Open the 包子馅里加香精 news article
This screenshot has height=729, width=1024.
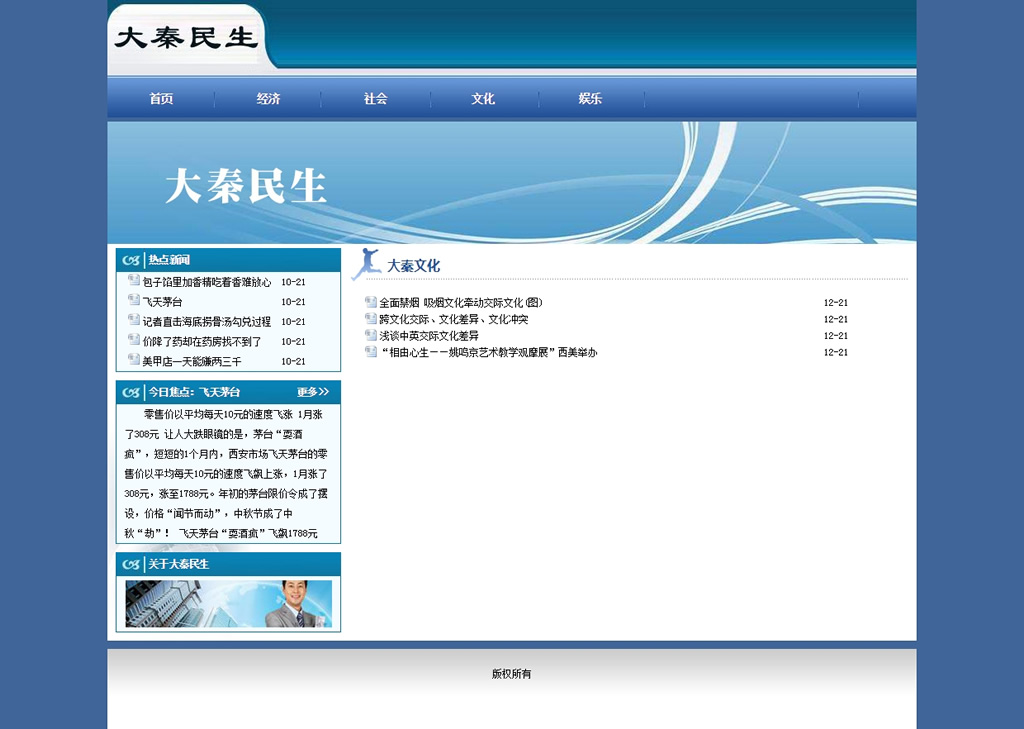point(206,282)
